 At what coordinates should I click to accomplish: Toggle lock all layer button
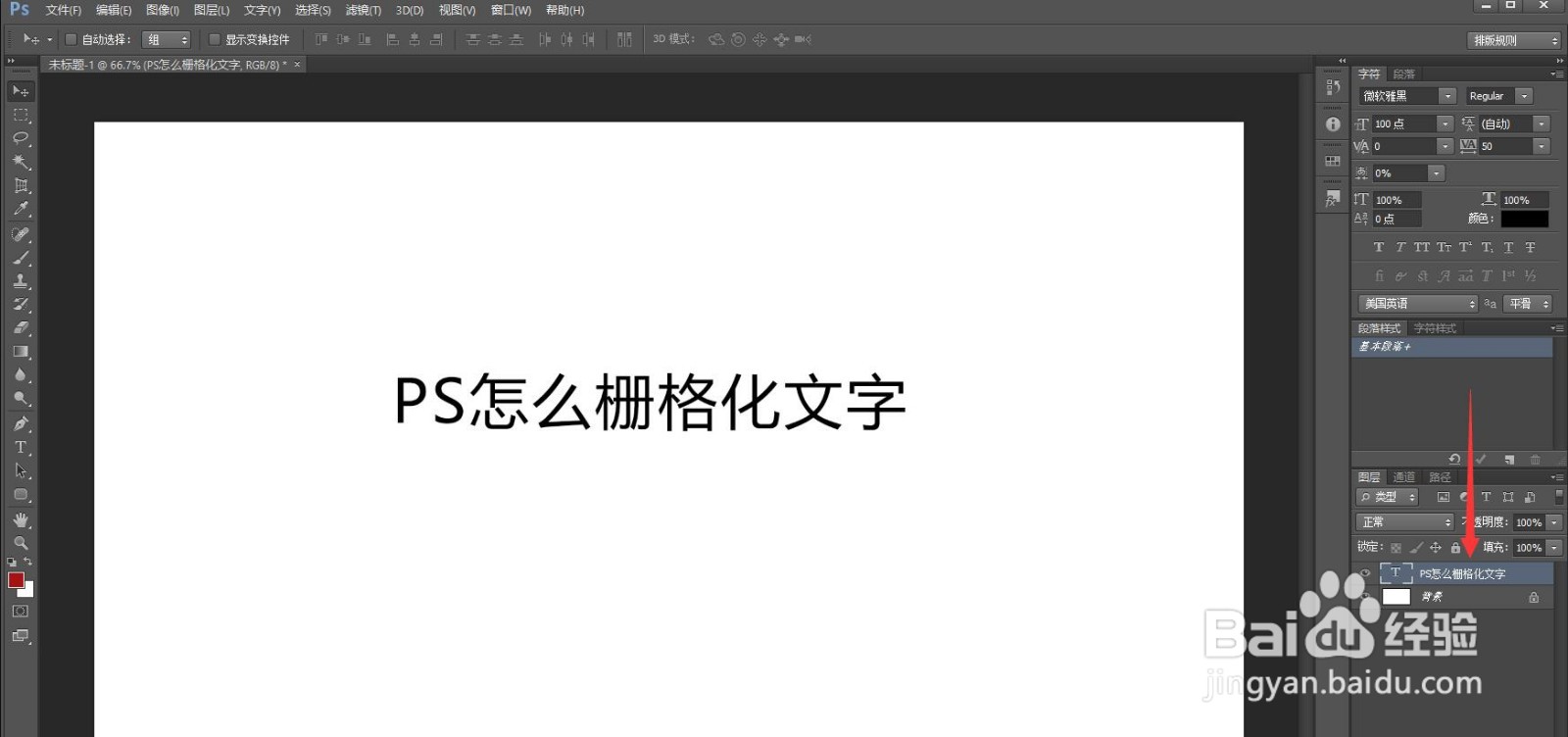1455,548
